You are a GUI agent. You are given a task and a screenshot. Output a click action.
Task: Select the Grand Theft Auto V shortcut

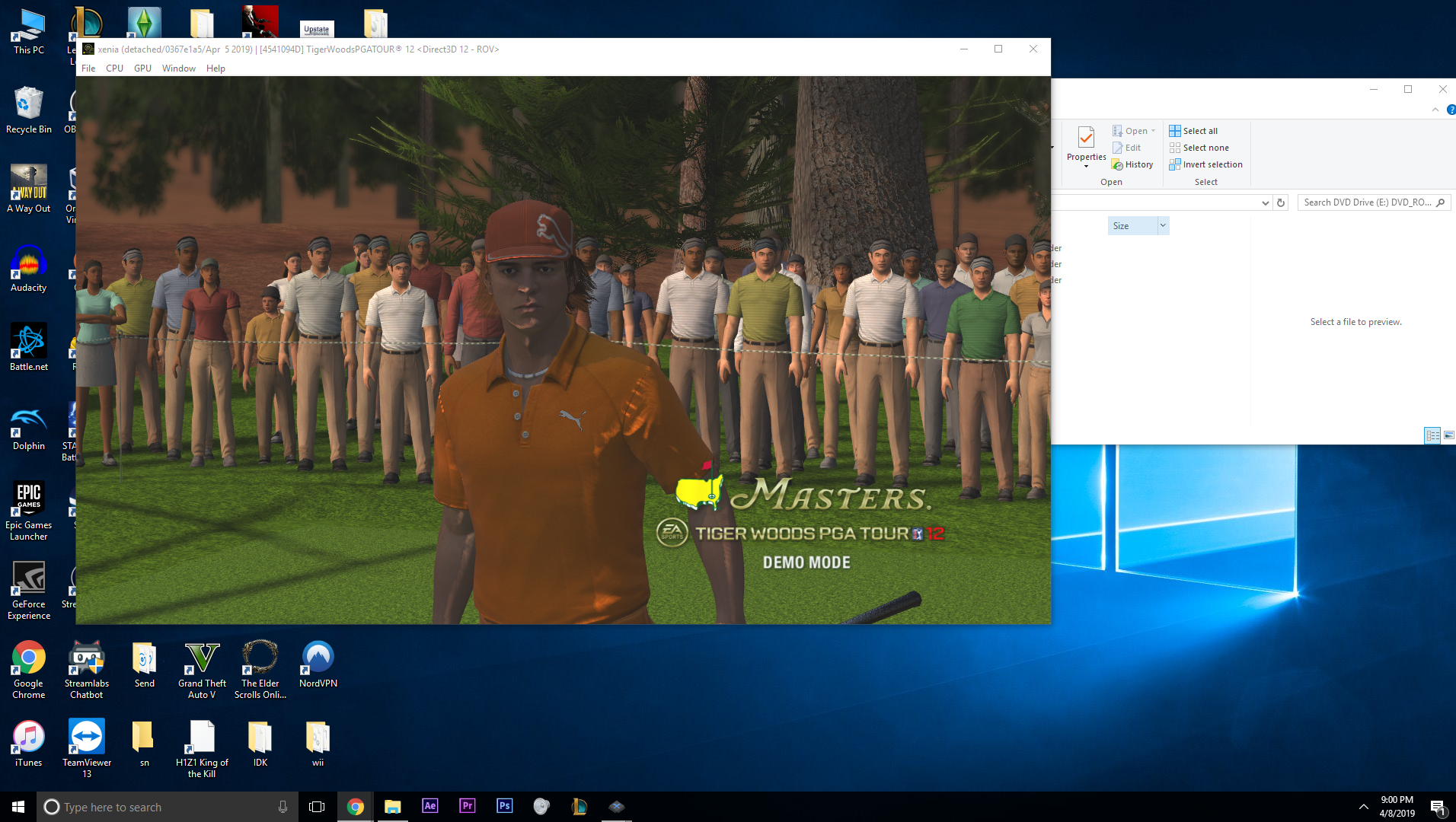(202, 670)
